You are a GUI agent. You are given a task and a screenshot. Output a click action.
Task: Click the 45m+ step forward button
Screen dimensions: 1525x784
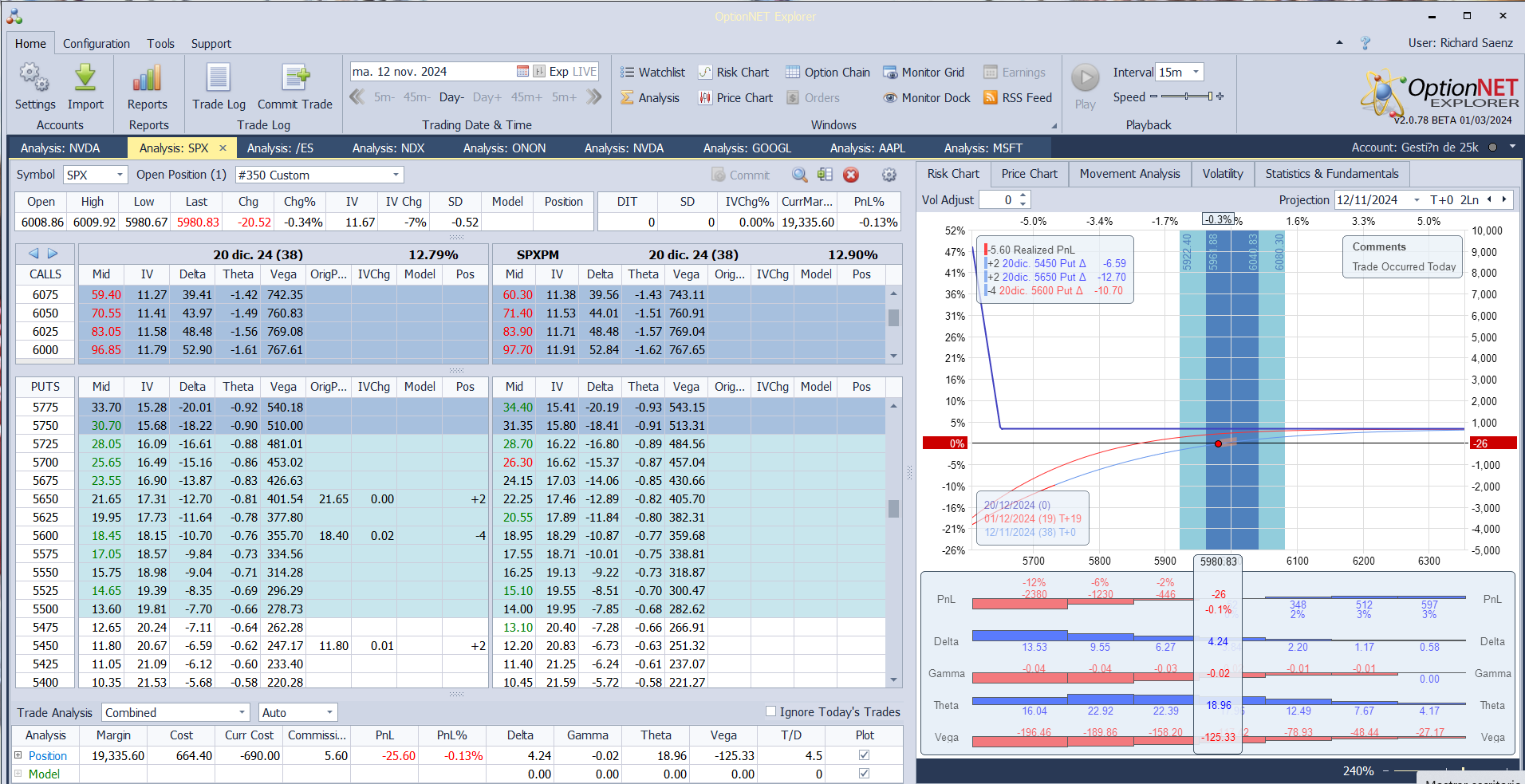click(526, 97)
